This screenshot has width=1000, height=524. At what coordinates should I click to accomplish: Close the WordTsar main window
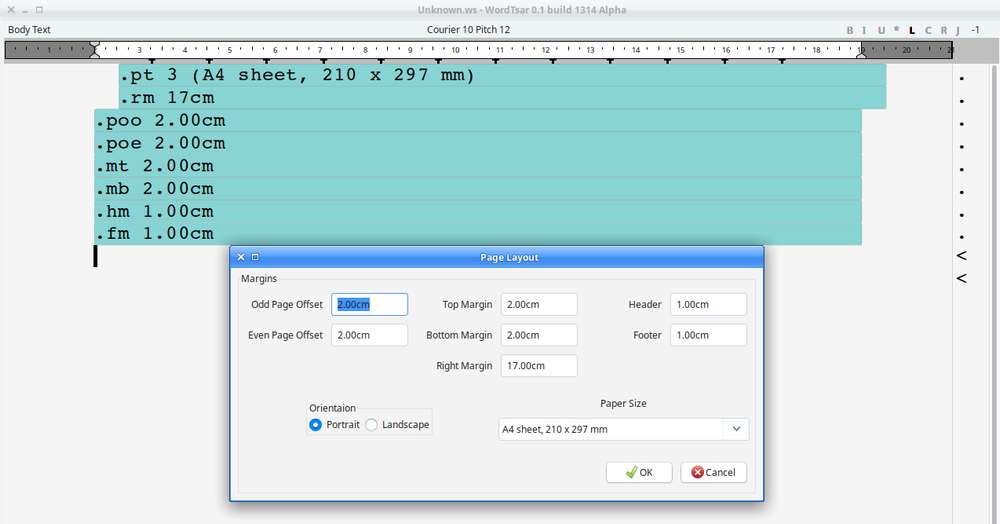coord(11,10)
